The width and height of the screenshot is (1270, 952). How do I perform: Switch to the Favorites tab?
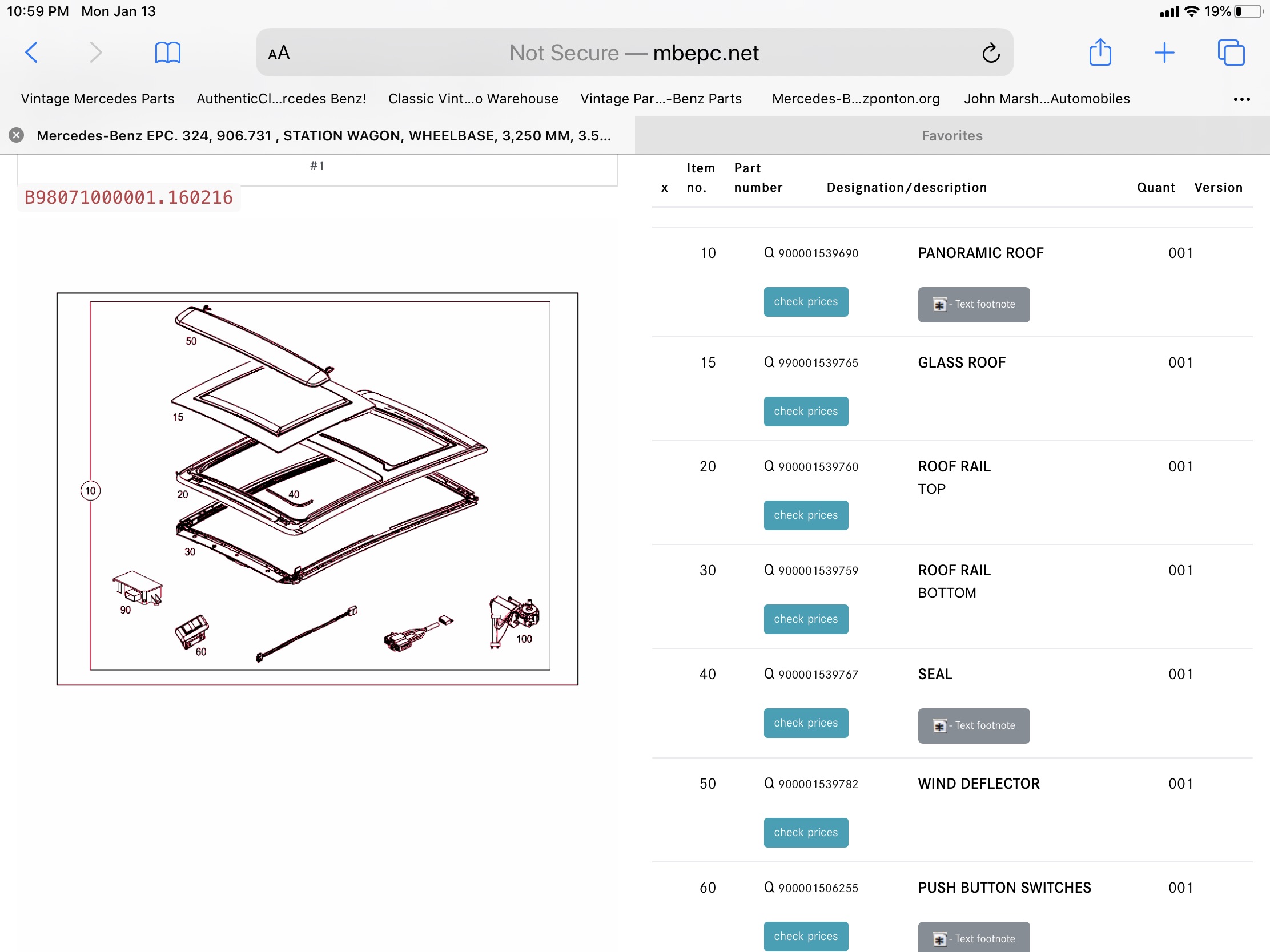[952, 135]
